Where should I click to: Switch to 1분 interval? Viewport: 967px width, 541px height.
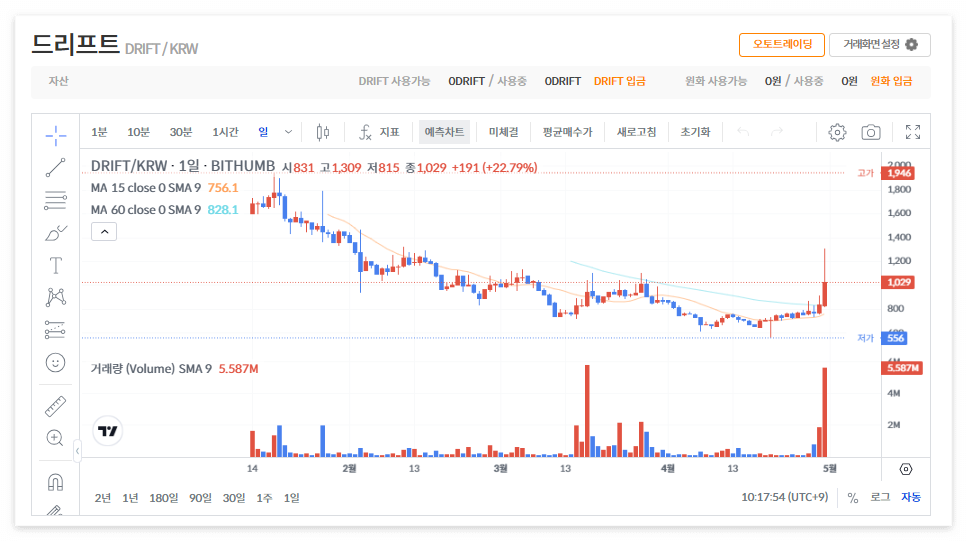[x=99, y=132]
